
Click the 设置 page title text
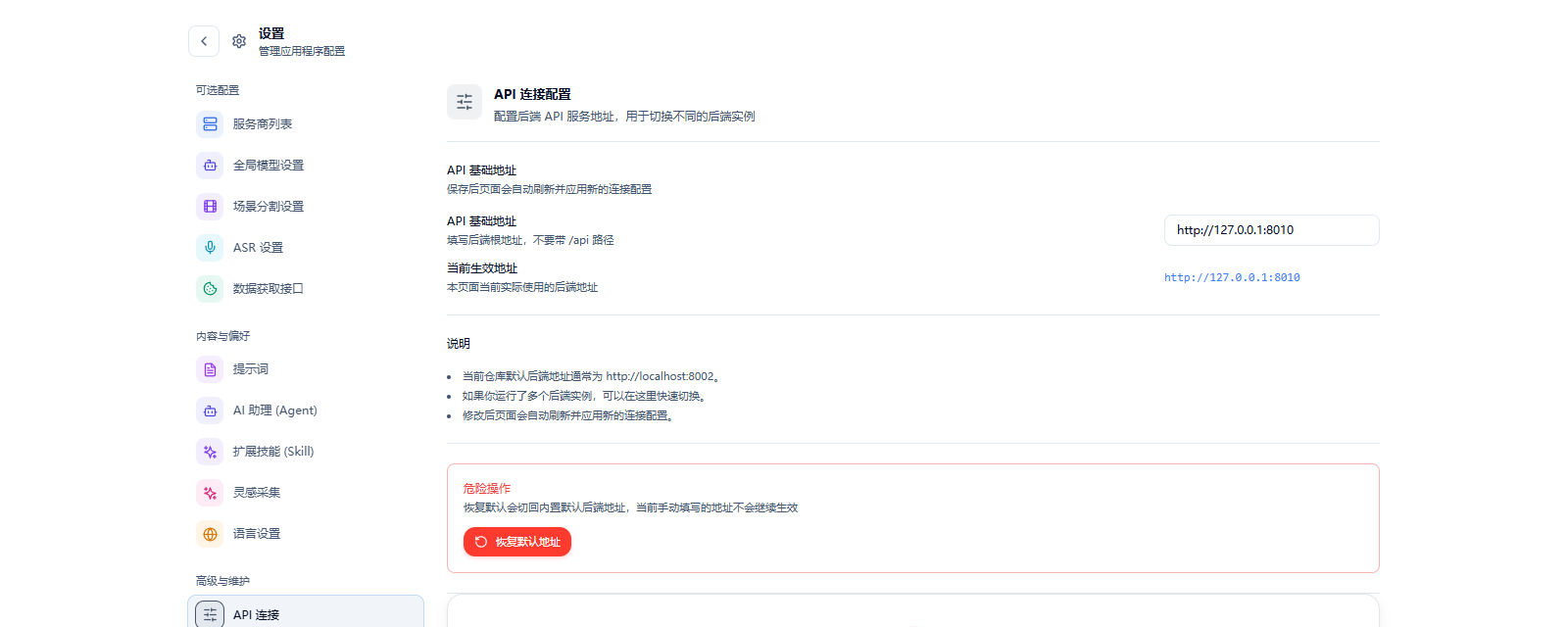[x=271, y=33]
